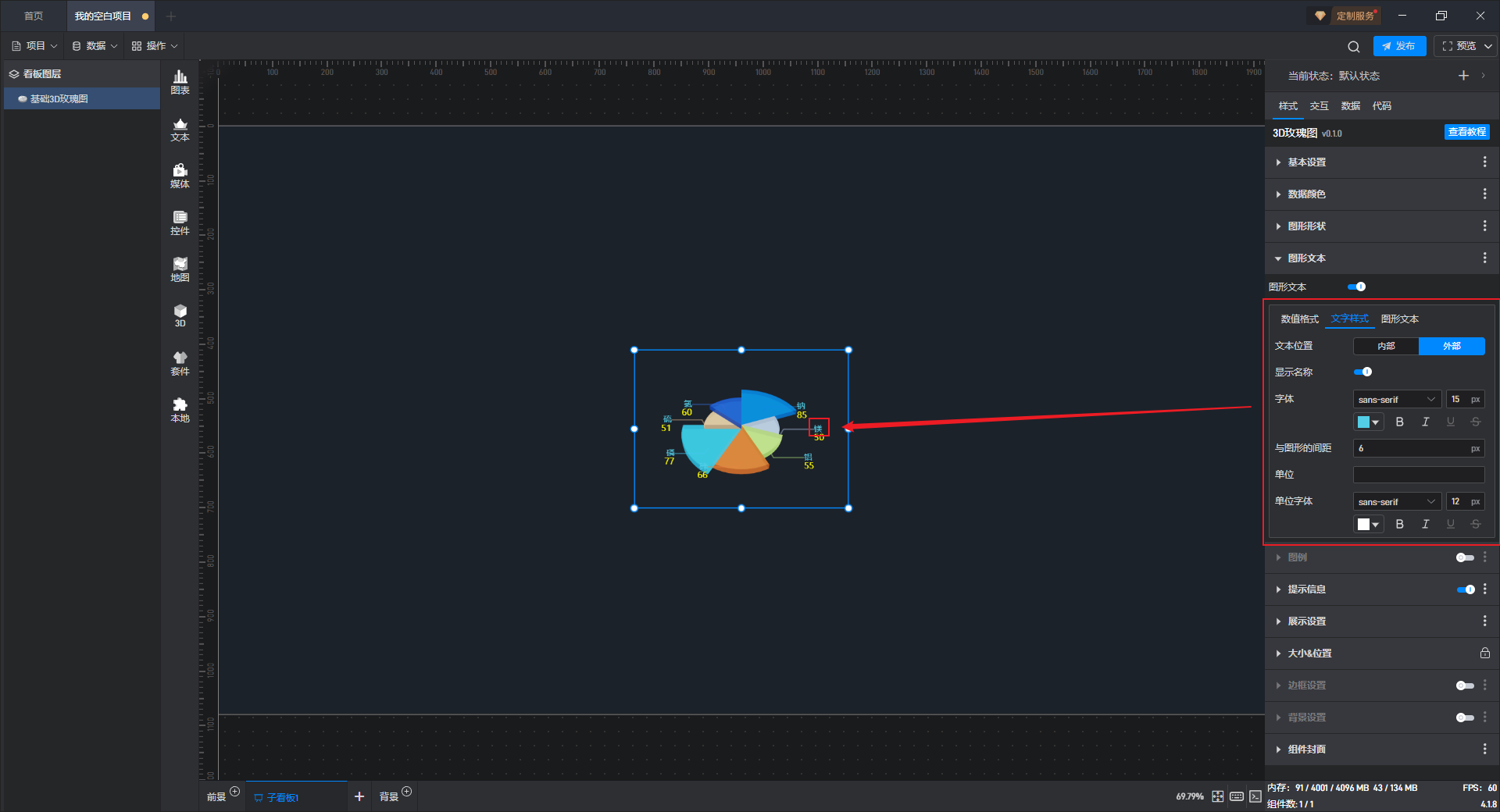Click the 与图形的间距 spacing input field

[1419, 448]
